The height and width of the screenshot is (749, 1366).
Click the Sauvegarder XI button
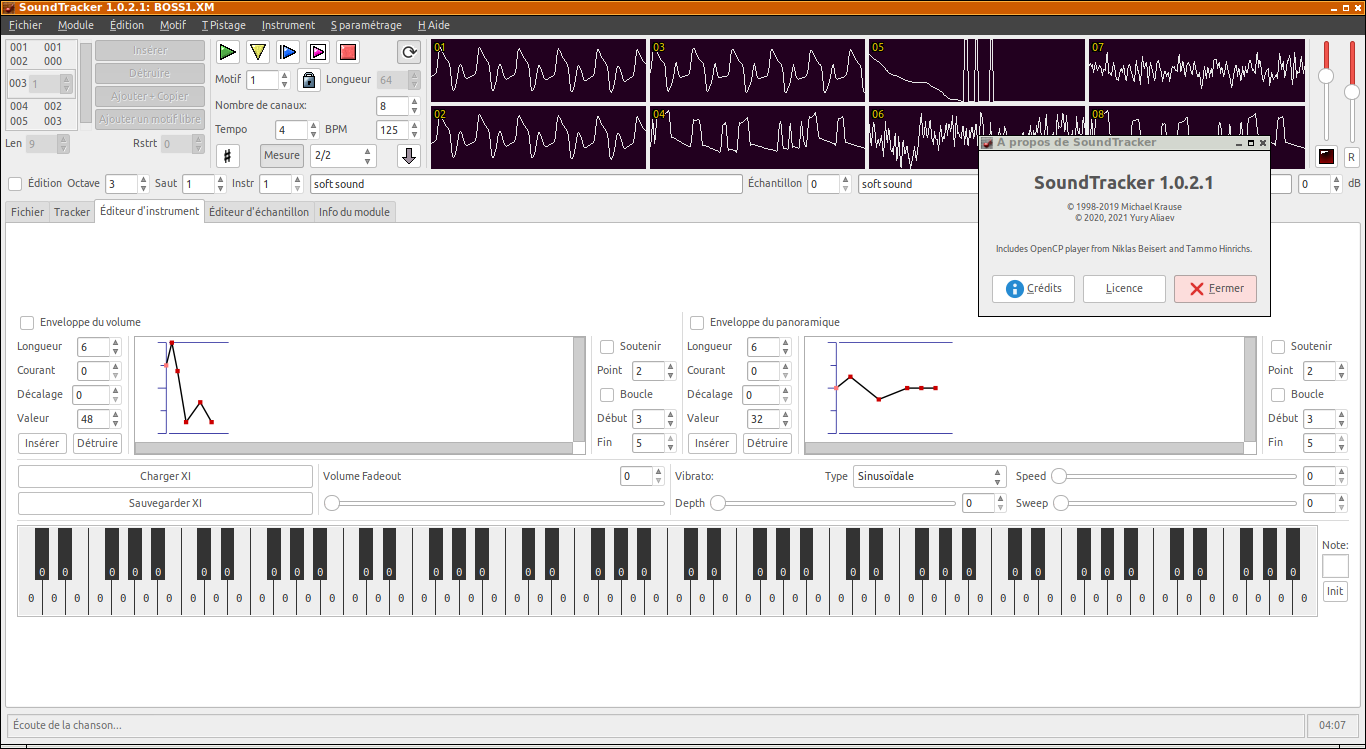(165, 503)
